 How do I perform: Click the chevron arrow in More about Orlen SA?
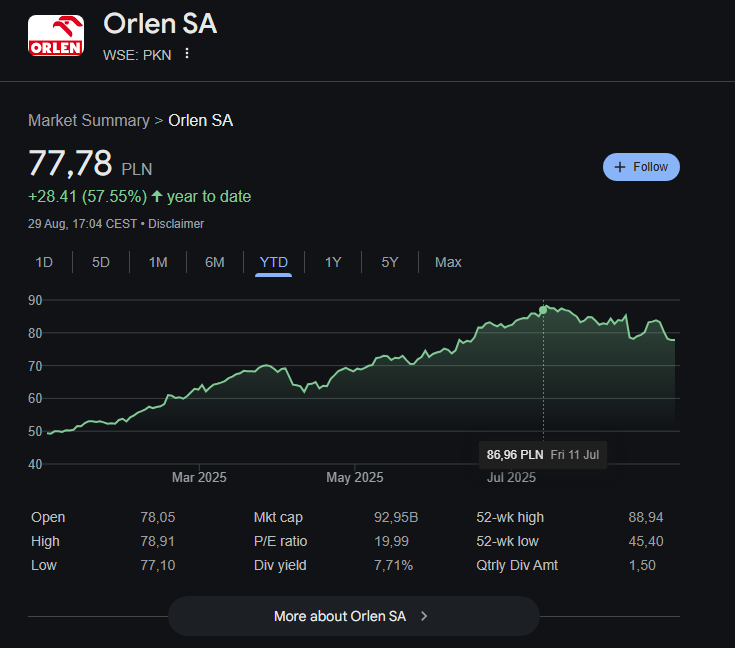coord(424,616)
